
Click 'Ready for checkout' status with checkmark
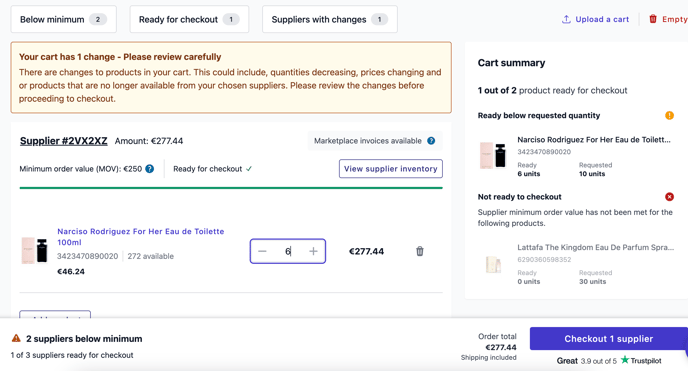tap(213, 169)
